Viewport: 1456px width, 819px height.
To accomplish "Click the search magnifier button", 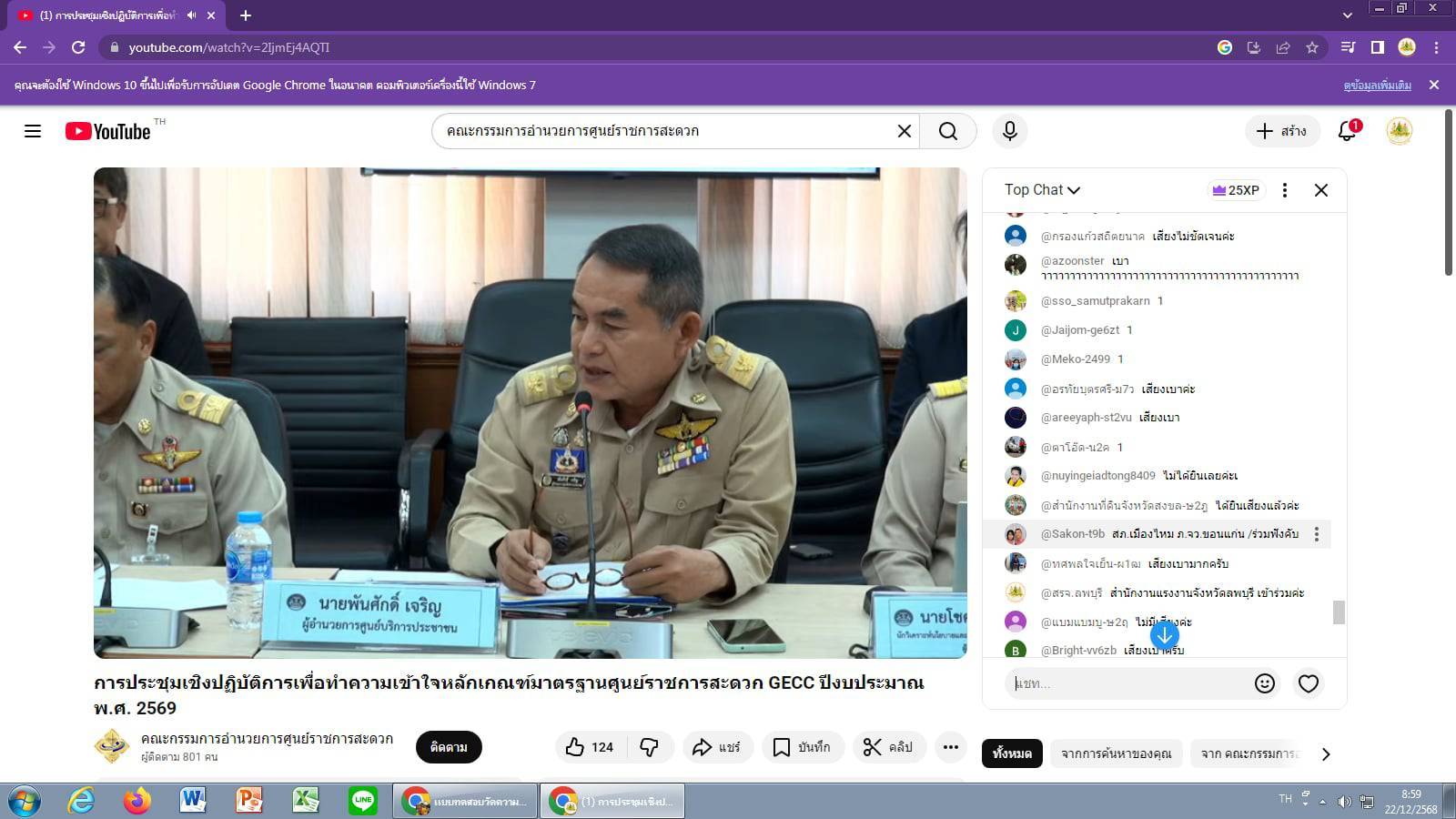I will (x=947, y=131).
